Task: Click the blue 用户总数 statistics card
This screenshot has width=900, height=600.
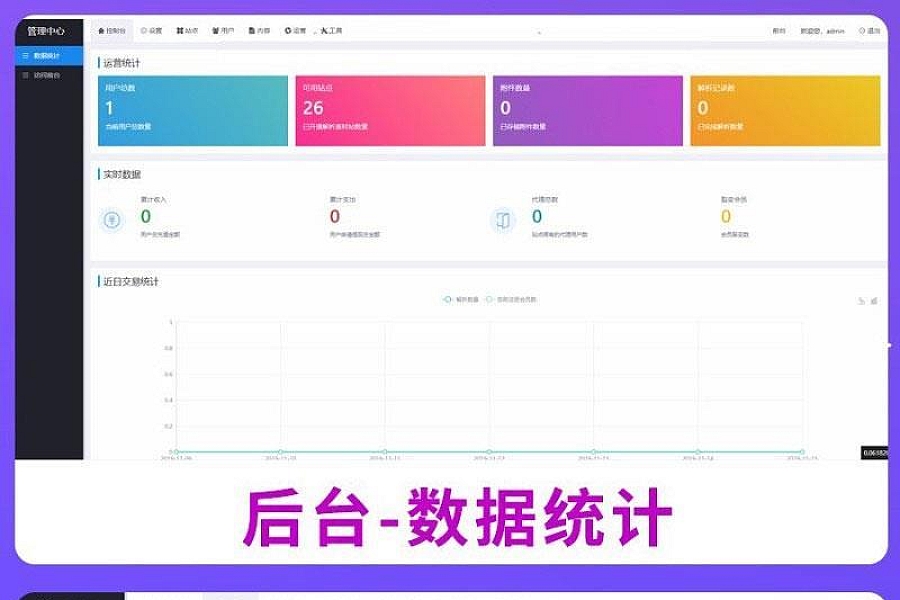Action: coord(193,110)
